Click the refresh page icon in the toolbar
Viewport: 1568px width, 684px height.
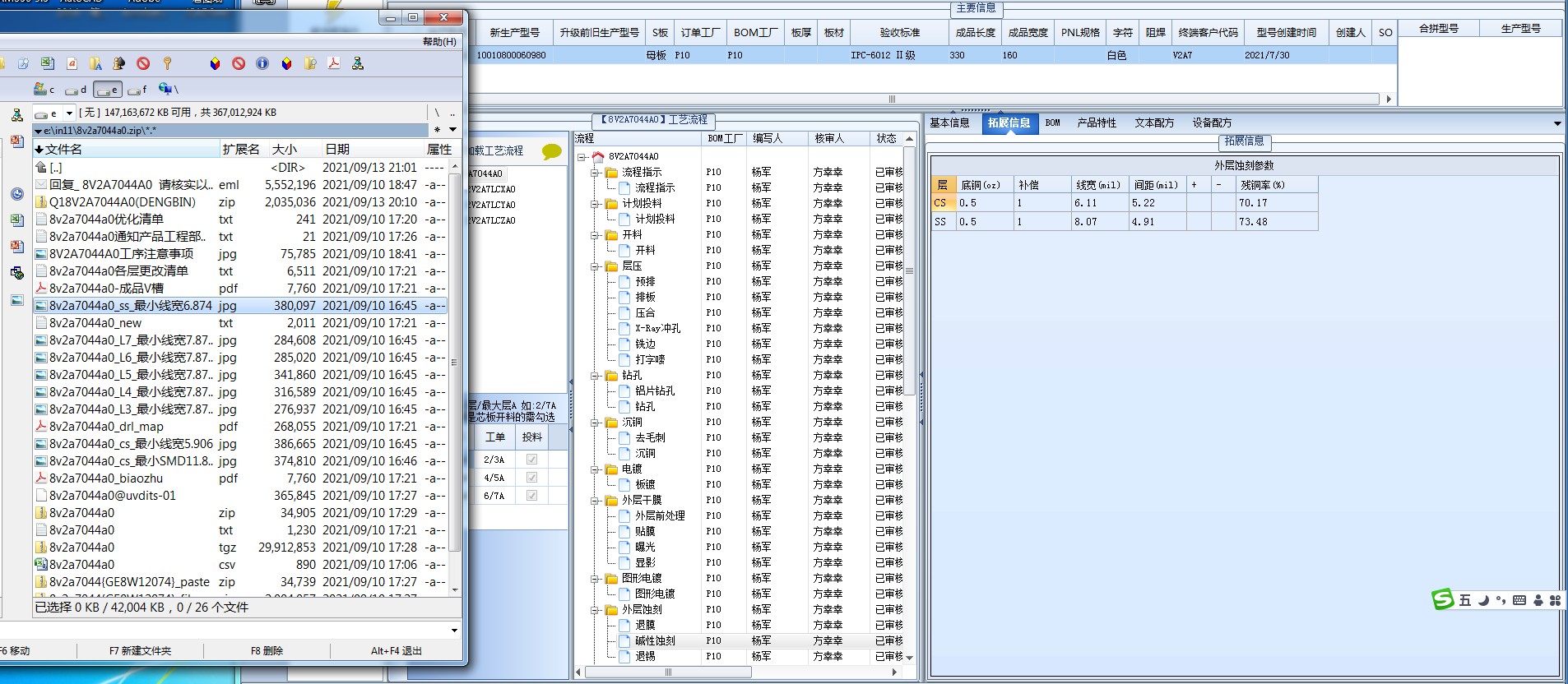click(24, 63)
